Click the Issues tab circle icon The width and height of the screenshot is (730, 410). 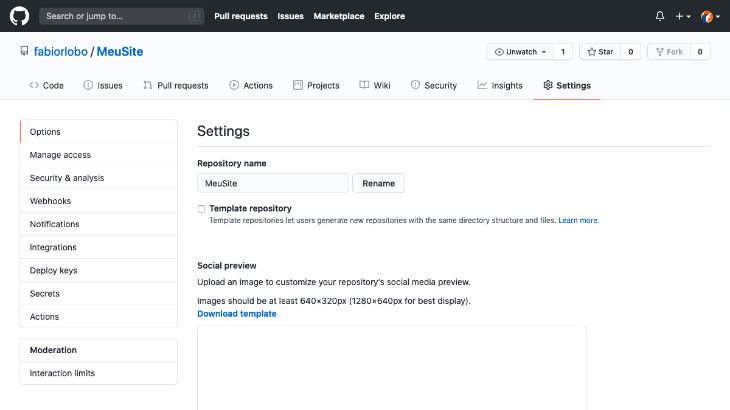(88, 85)
